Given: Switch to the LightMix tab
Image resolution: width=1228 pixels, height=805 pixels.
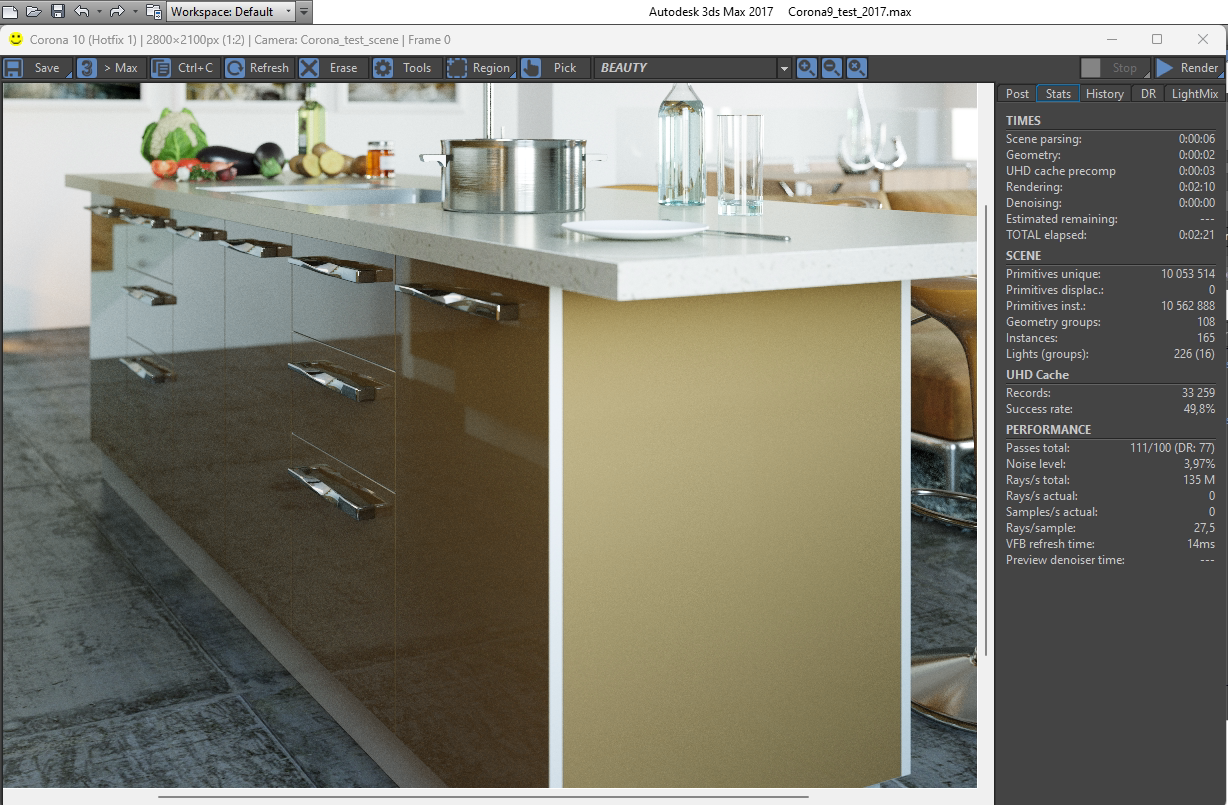Looking at the screenshot, I should [1194, 93].
